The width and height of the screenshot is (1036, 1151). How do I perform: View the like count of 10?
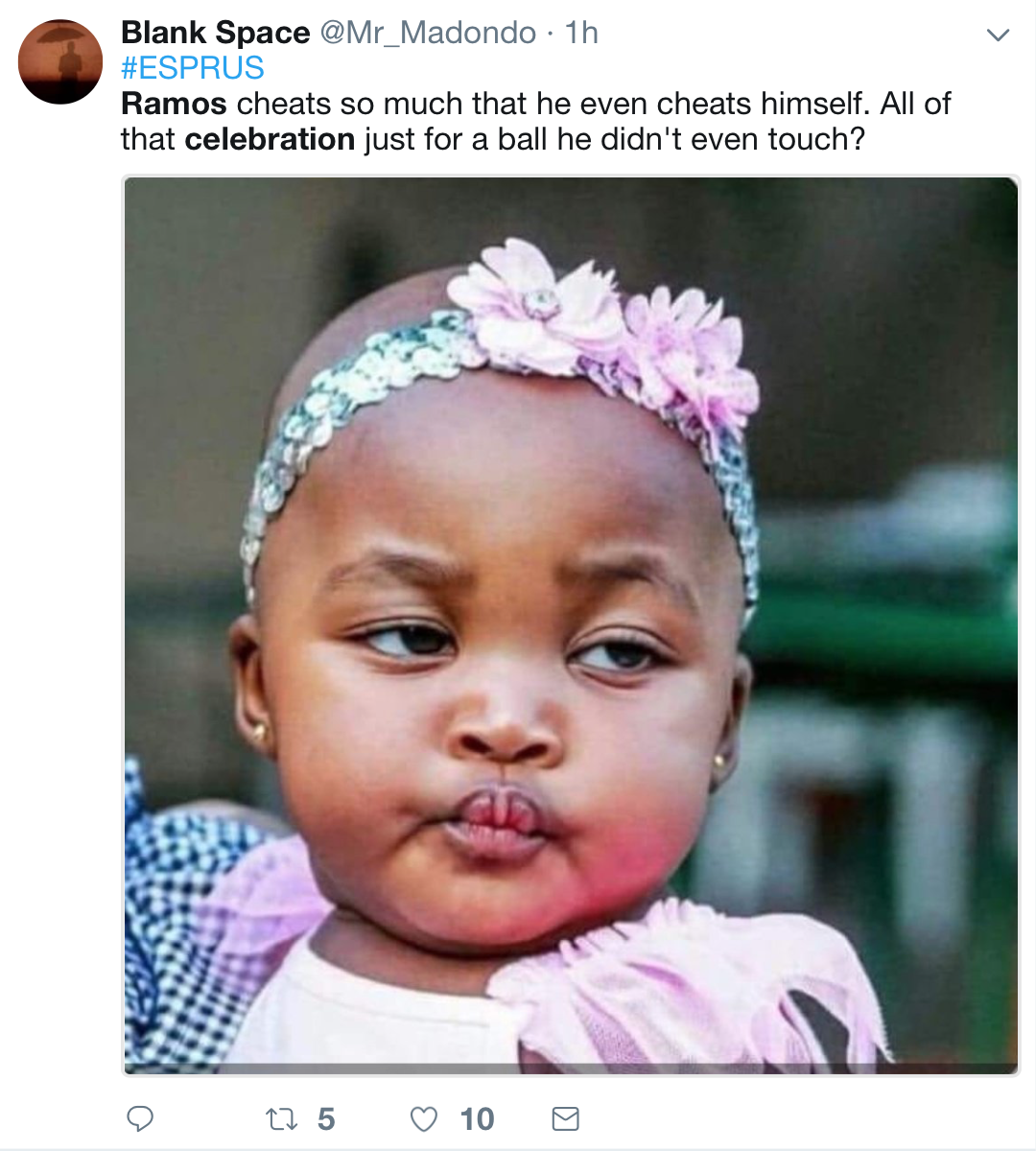click(x=477, y=1118)
